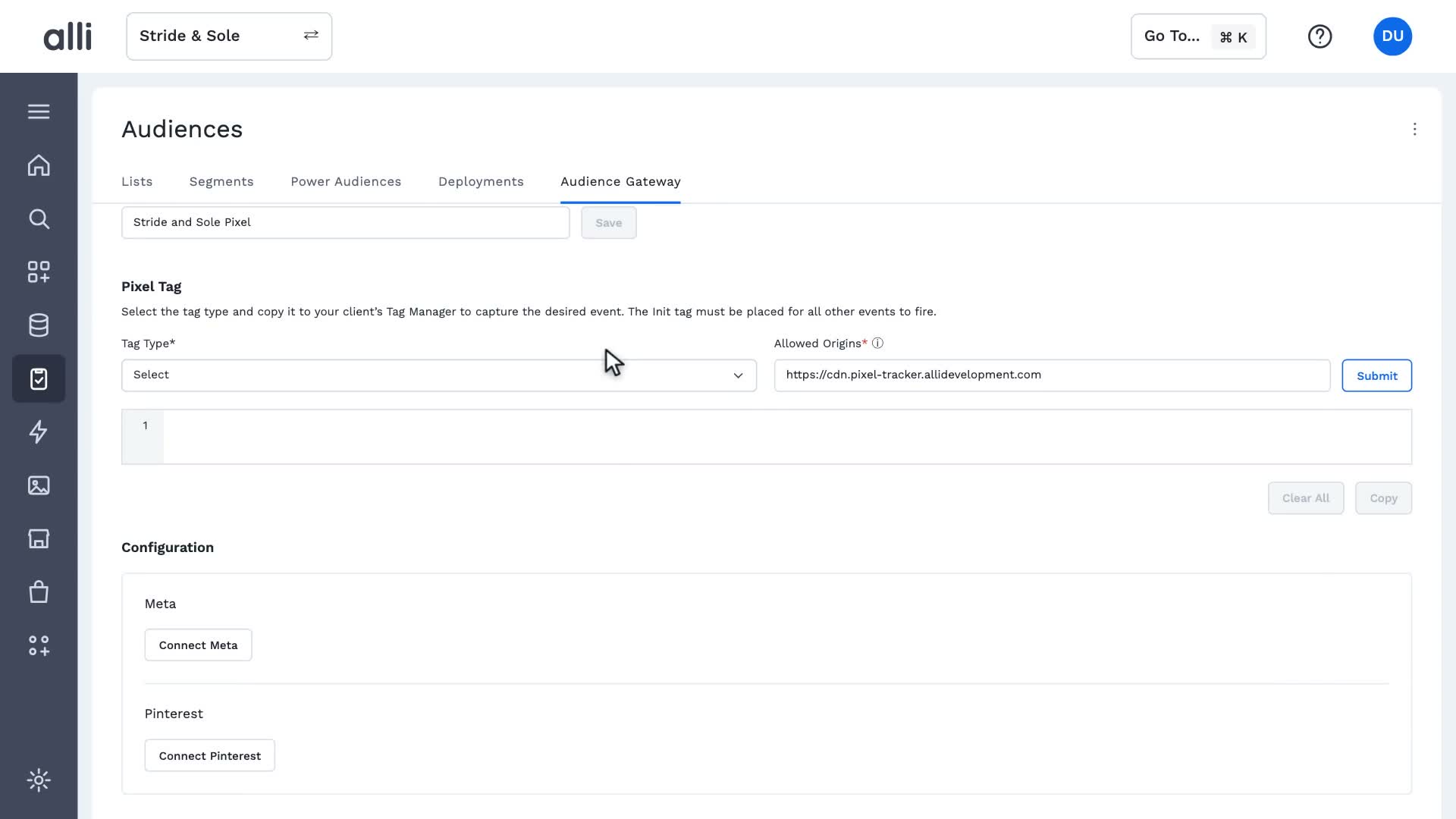This screenshot has width=1456, height=819.
Task: Switch to the Power Audiences tab
Action: (x=346, y=182)
